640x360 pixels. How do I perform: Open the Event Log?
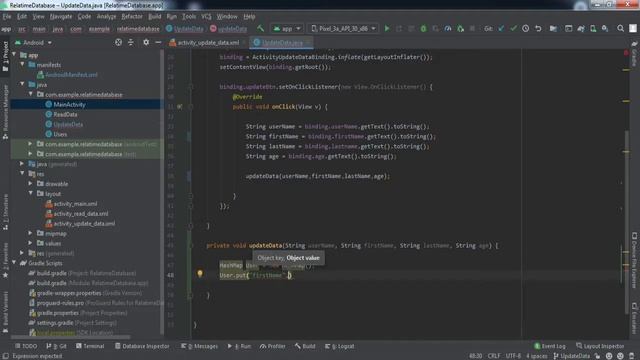tap(550, 346)
